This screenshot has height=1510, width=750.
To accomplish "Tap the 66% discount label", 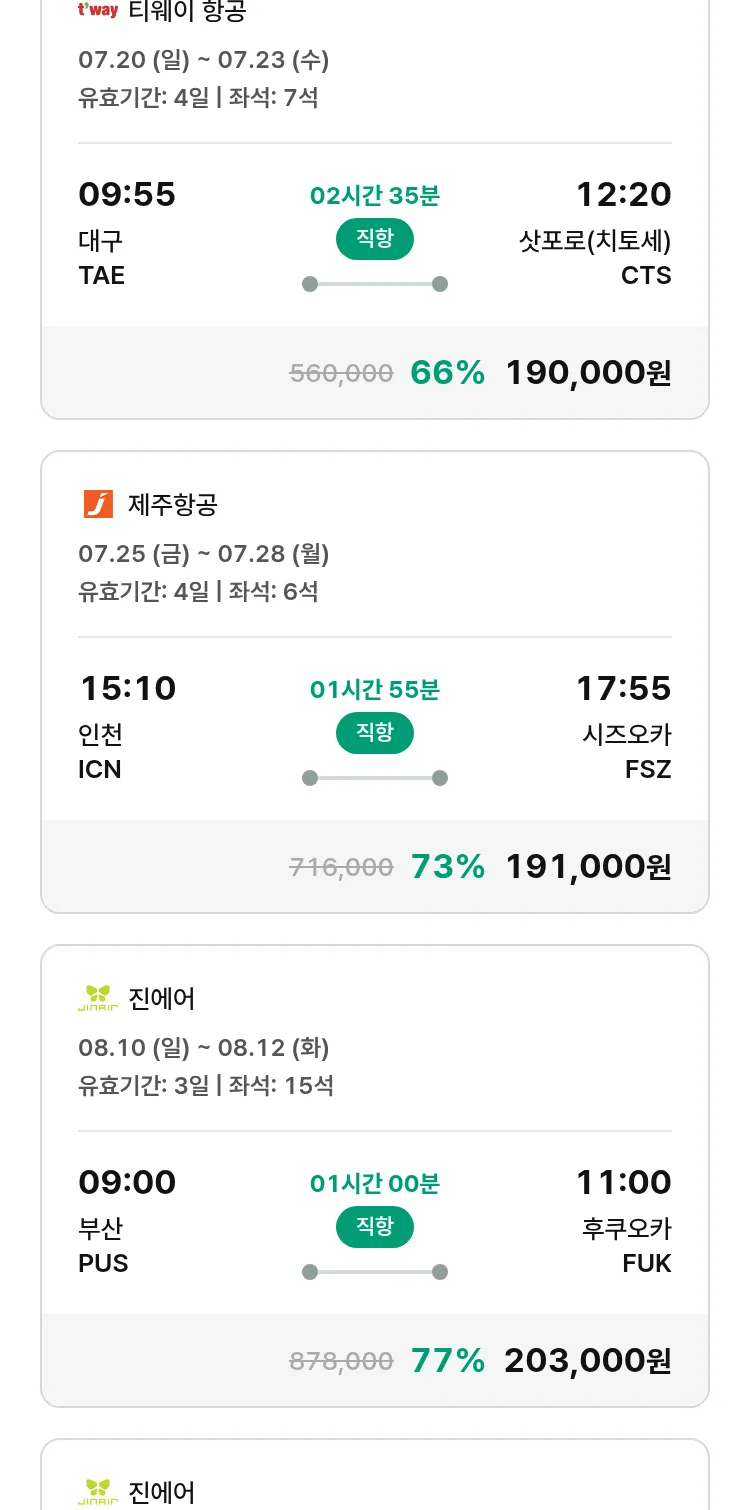I will [x=447, y=373].
